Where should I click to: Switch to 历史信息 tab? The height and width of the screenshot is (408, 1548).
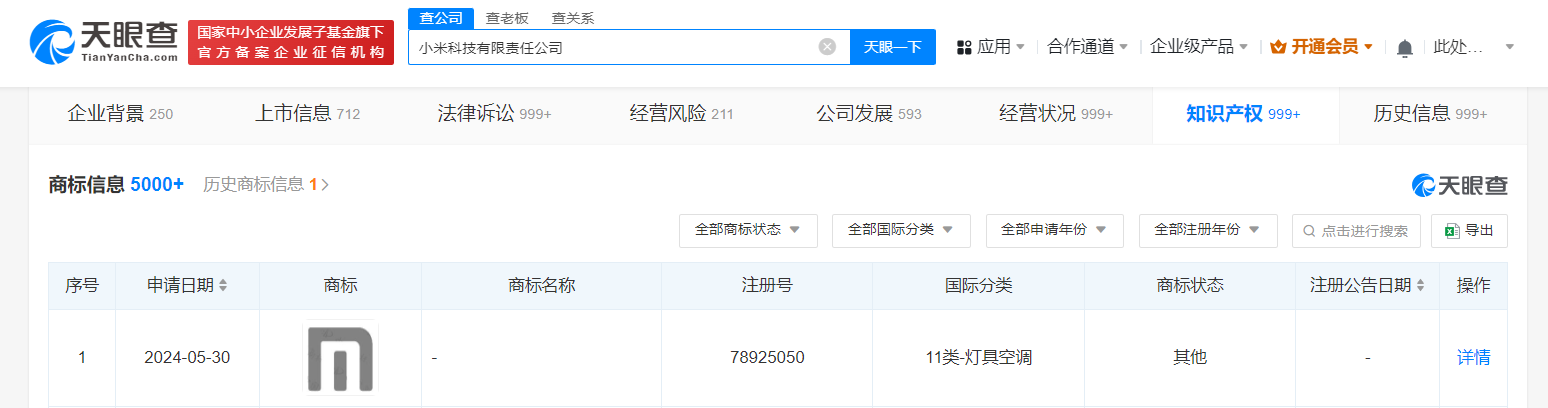pos(1431,114)
